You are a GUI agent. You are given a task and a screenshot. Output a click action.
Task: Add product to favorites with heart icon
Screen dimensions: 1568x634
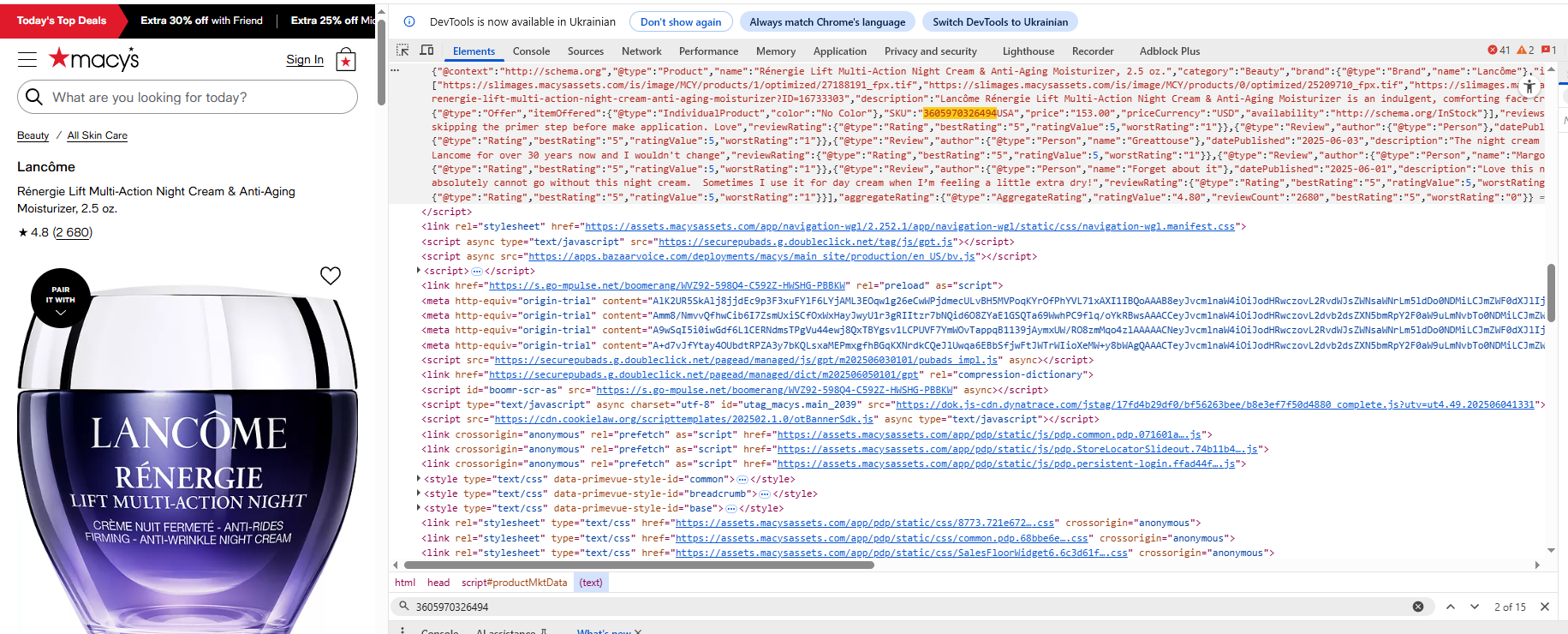pyautogui.click(x=331, y=275)
